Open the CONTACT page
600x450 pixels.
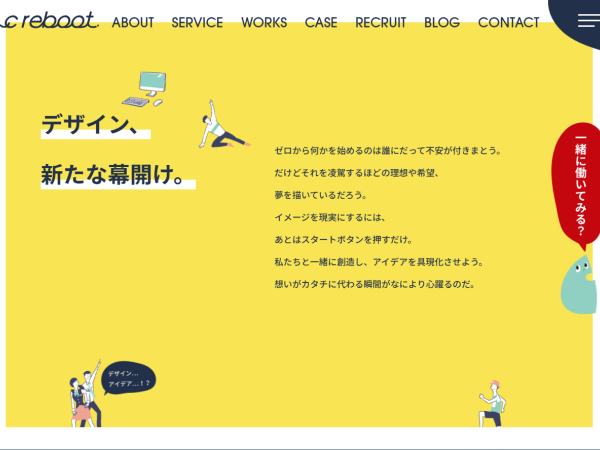508,22
